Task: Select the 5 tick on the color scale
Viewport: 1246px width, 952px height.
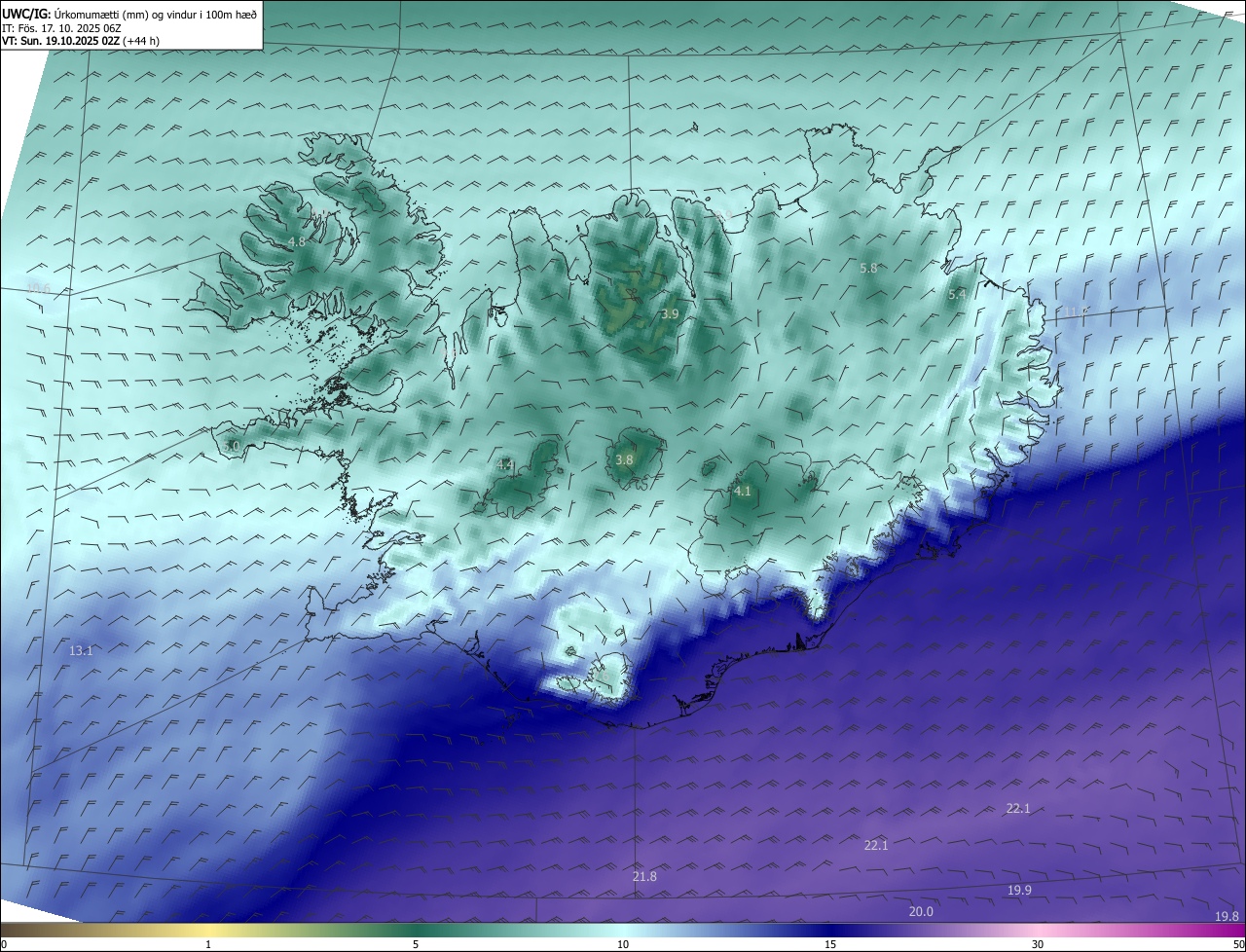Action: [416, 944]
